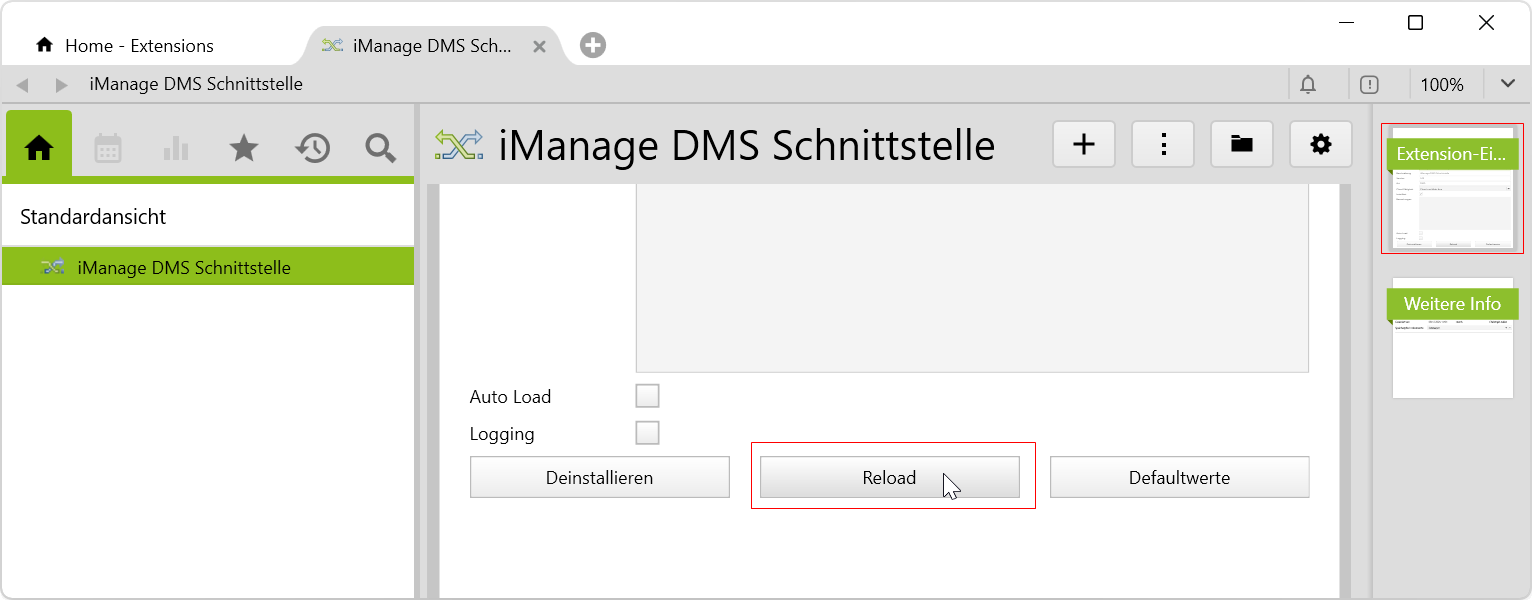
Task: Show favorites via star icon
Action: pos(244,149)
